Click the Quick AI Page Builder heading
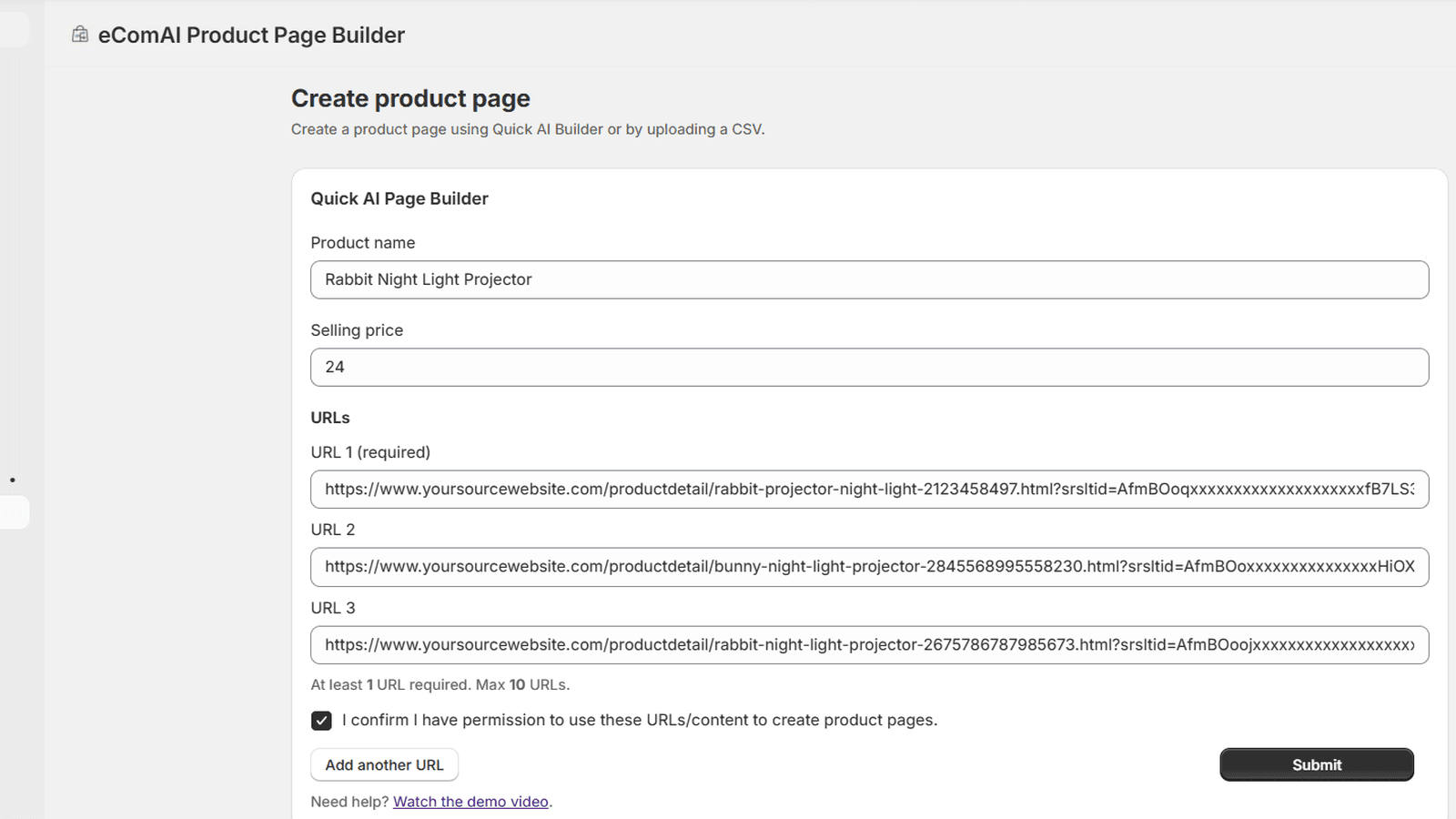The image size is (1456, 819). tap(399, 198)
